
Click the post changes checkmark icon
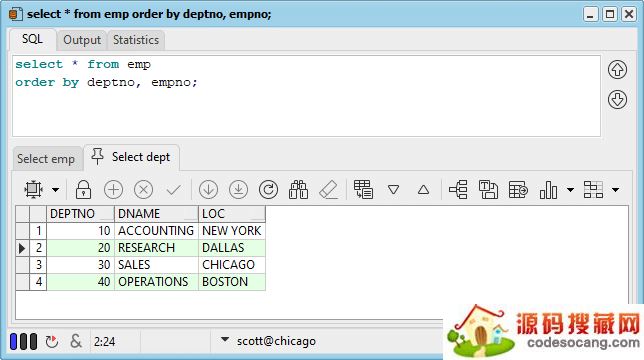tap(173, 190)
